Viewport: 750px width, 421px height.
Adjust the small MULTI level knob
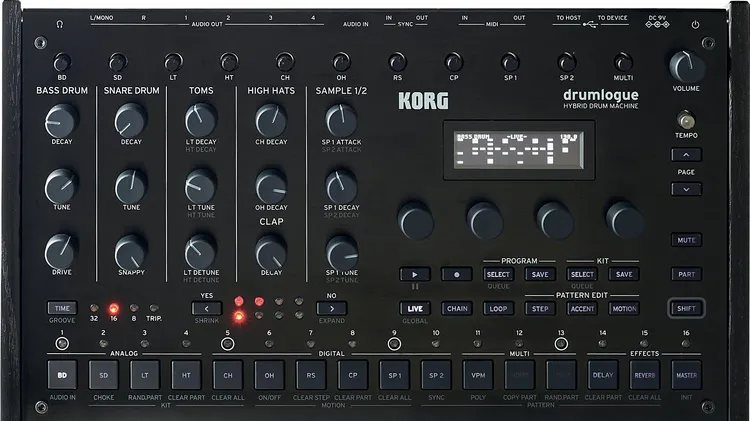623,63
